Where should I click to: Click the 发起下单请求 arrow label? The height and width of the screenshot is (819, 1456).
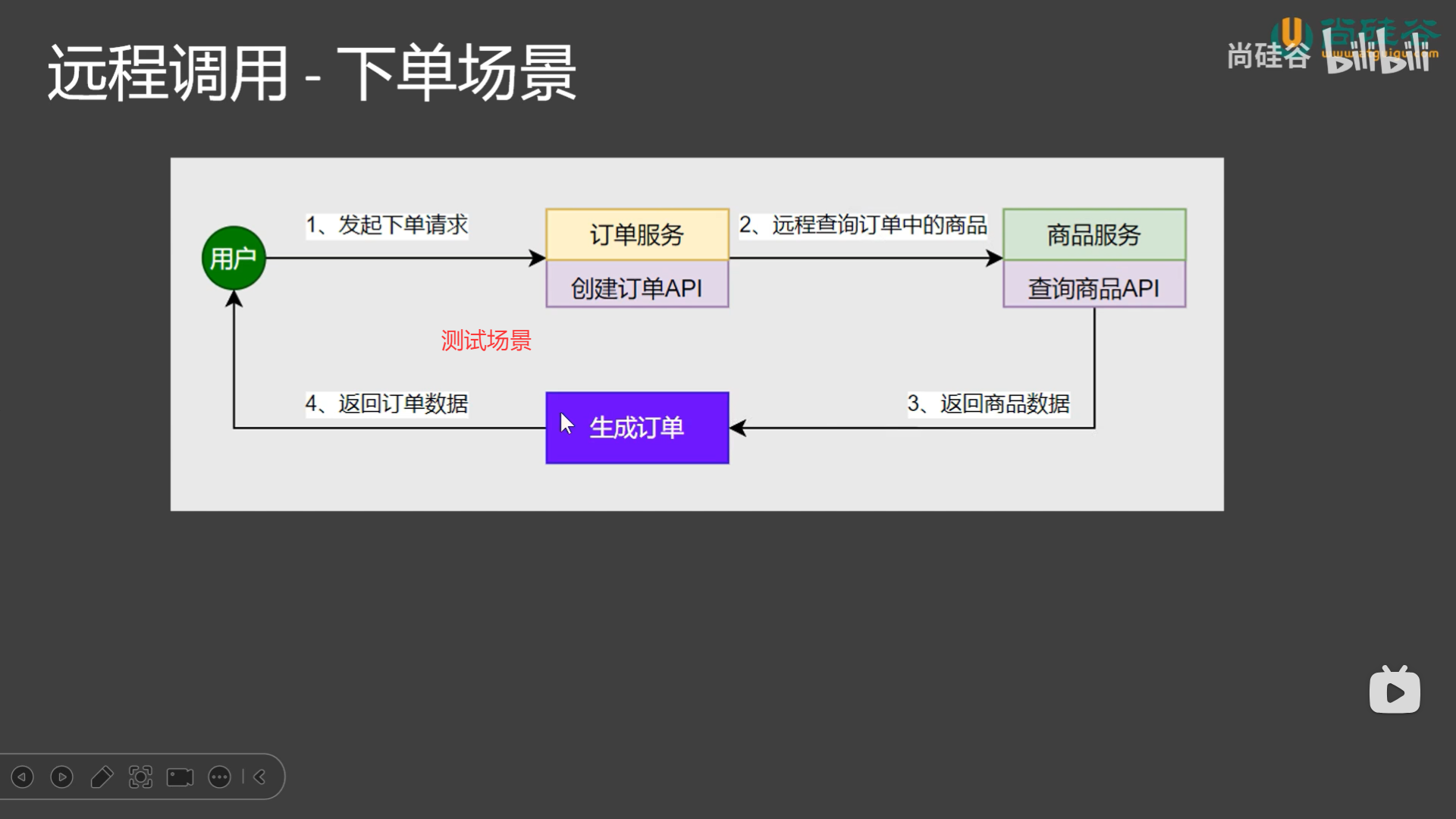(388, 225)
